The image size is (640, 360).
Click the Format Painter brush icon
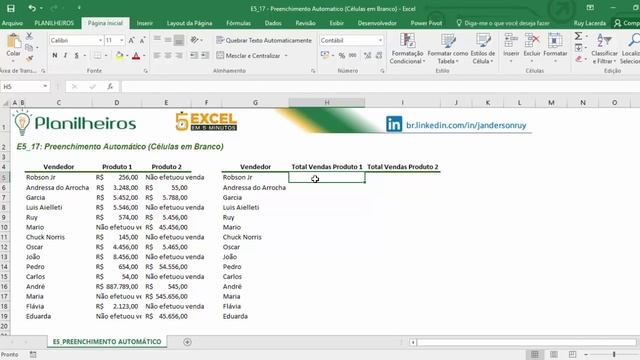pos(29,59)
